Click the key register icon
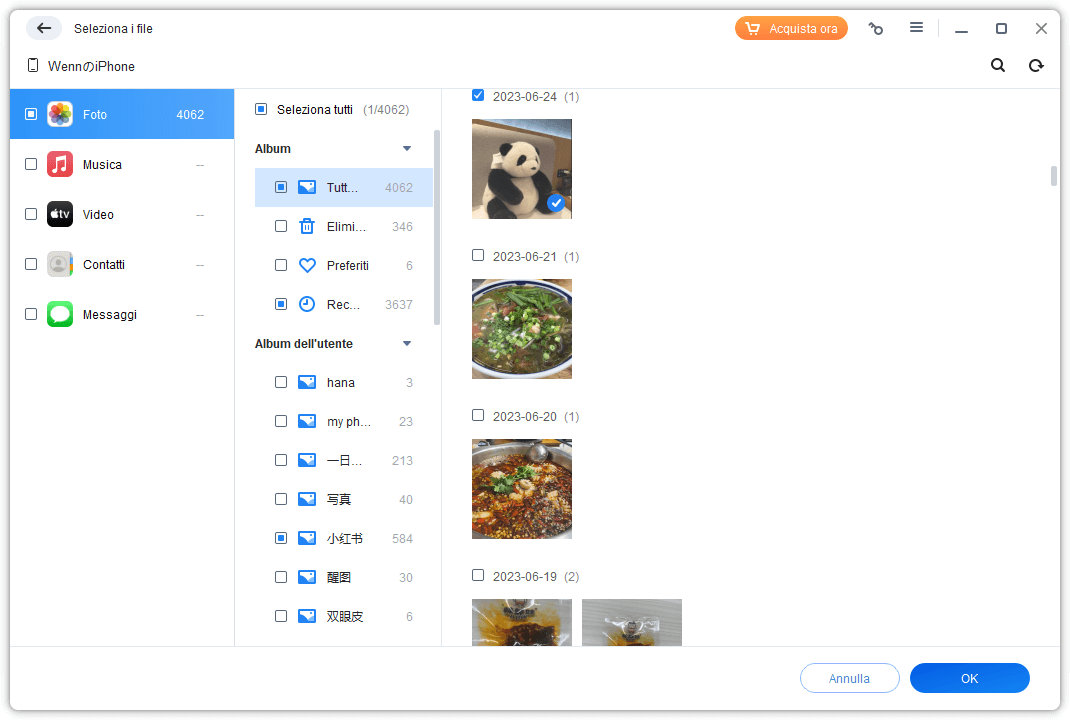Image resolution: width=1070 pixels, height=720 pixels. (x=876, y=29)
